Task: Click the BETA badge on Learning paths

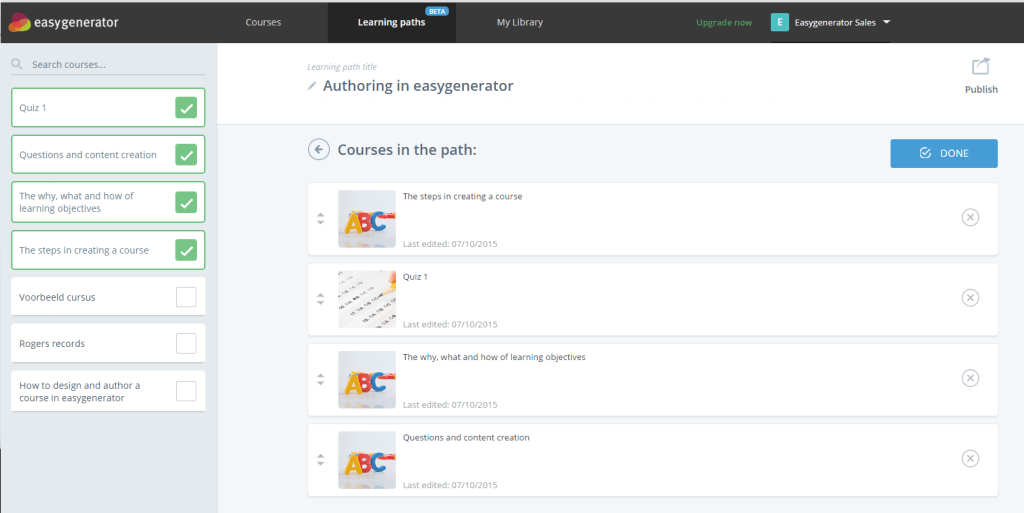Action: [x=437, y=11]
